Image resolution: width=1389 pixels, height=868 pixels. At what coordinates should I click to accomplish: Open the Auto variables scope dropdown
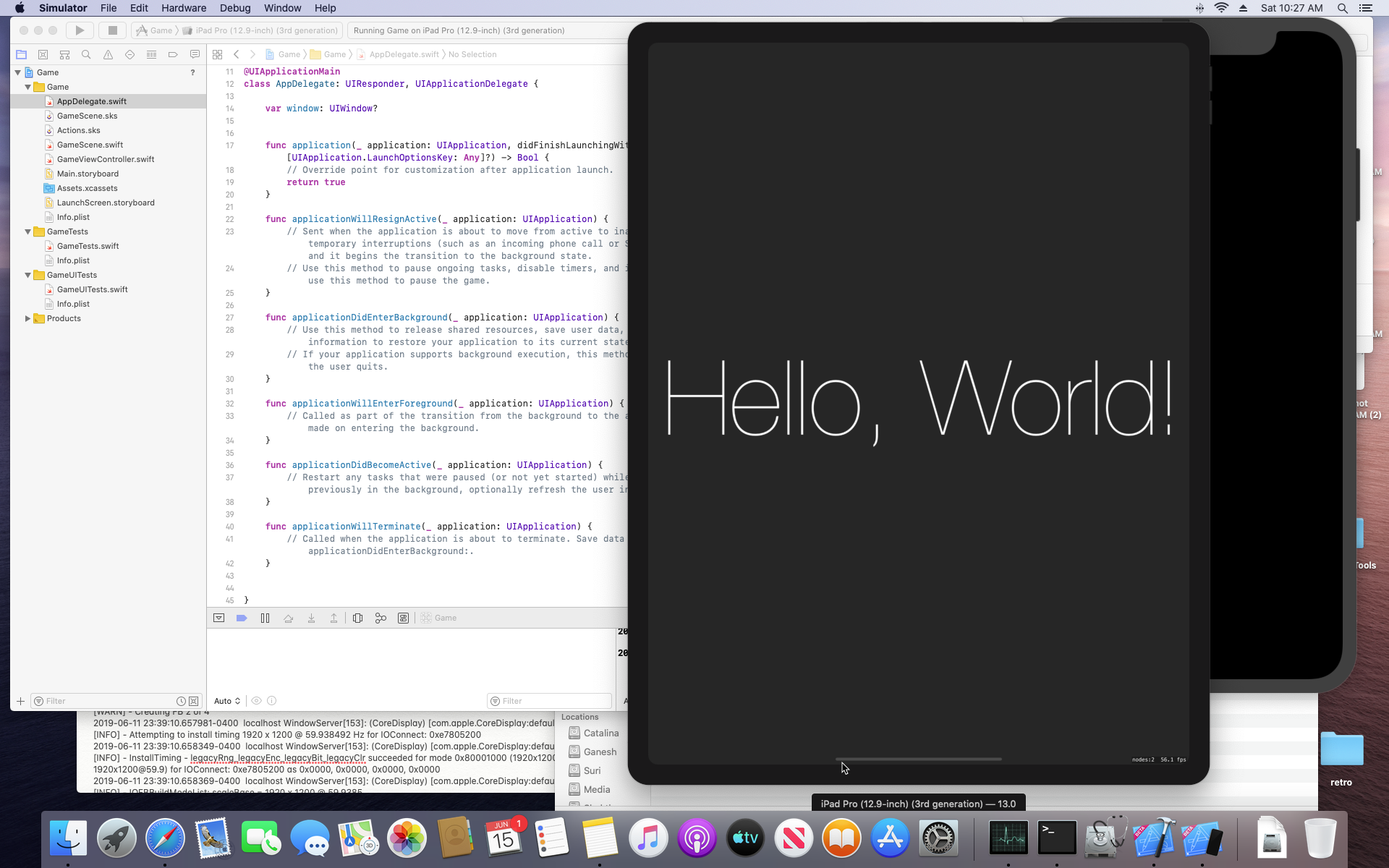point(227,701)
